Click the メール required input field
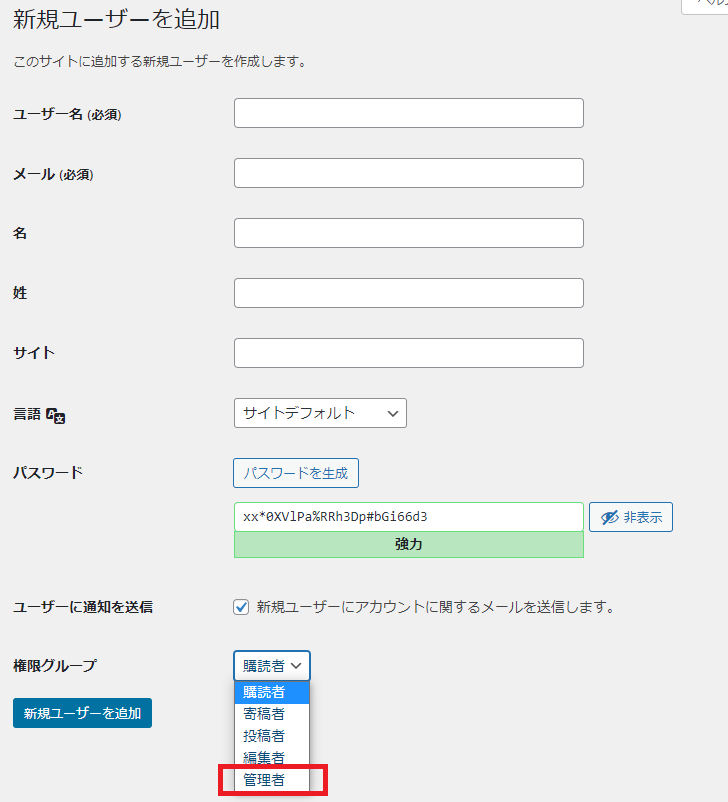Image resolution: width=728 pixels, height=802 pixels. click(408, 172)
